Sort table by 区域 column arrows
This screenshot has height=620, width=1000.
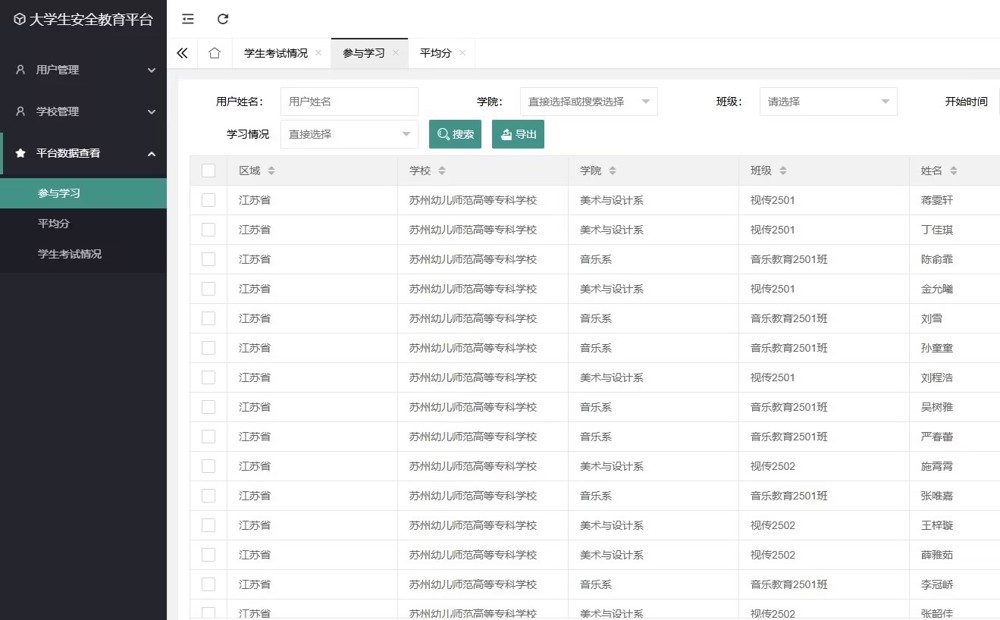coord(271,171)
